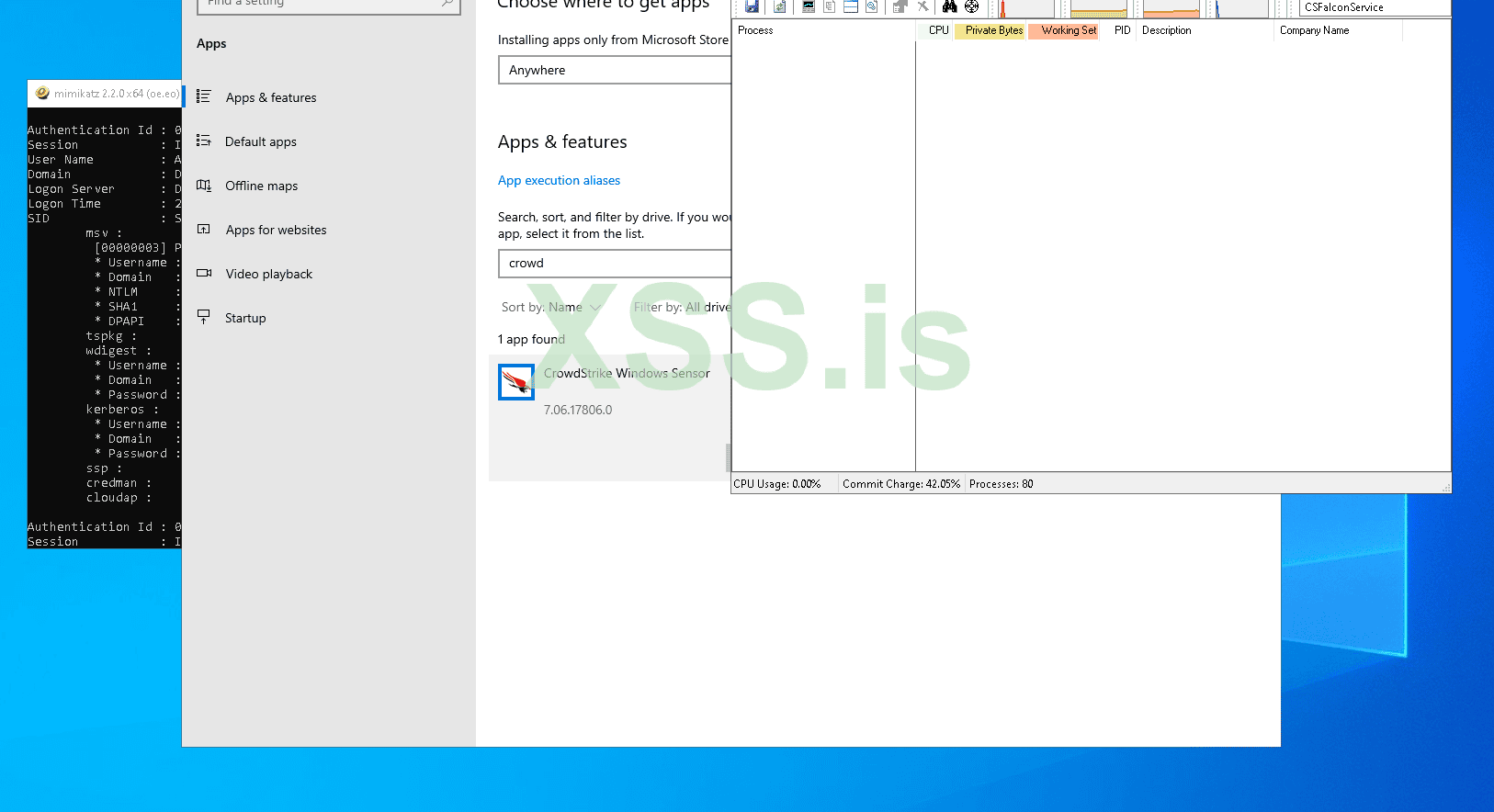This screenshot has height=812, width=1494.
Task: Click the cloudap line in mimikatz output
Action: tap(119, 498)
